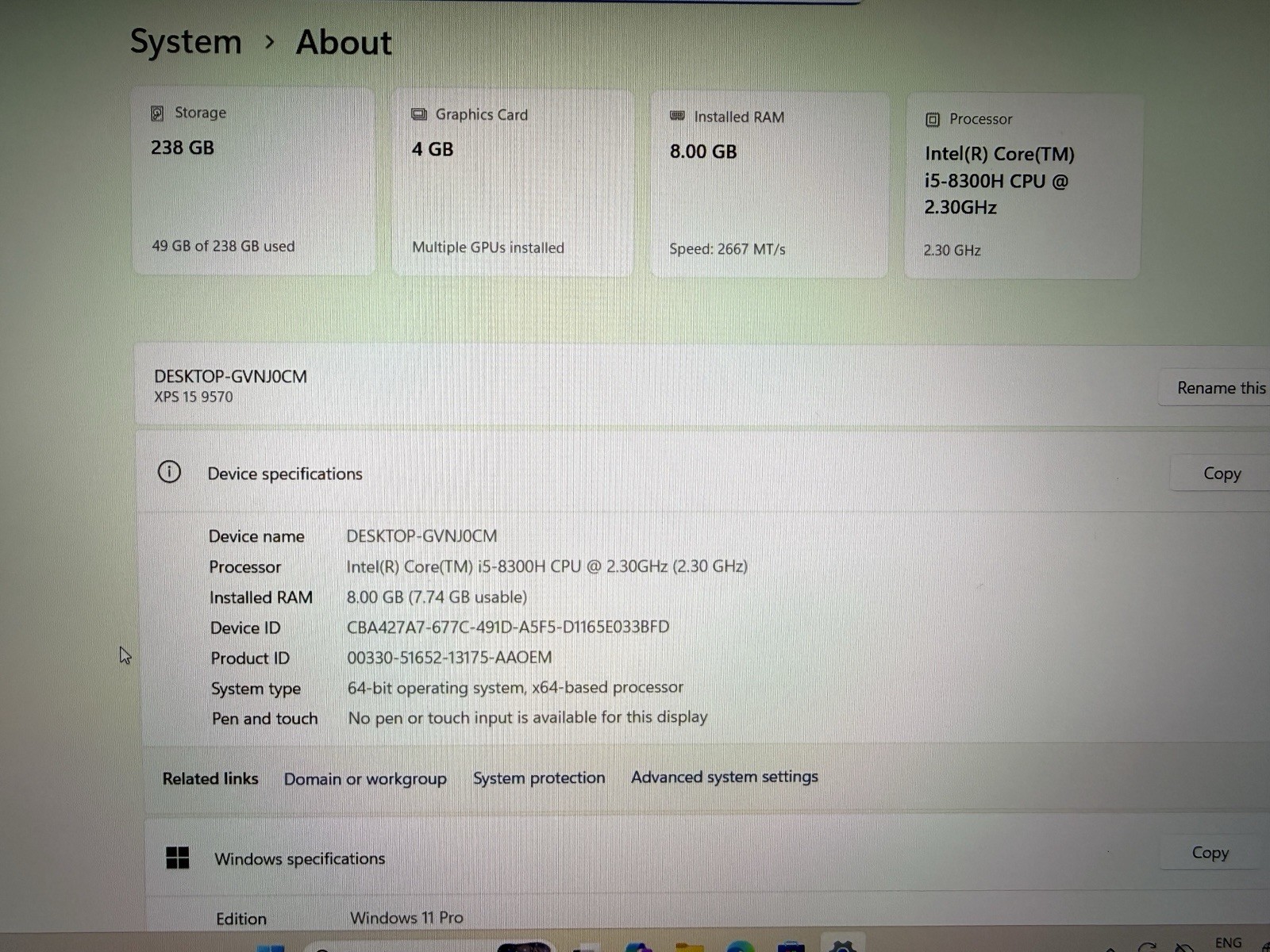
Task: Click the XPS 15 9570 model text
Action: click(193, 397)
